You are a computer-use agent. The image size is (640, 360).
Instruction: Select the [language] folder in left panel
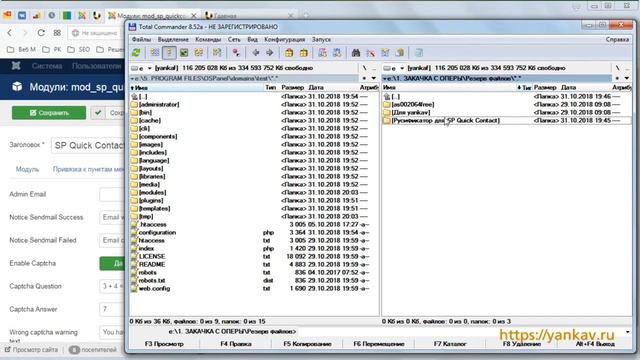[x=154, y=160]
